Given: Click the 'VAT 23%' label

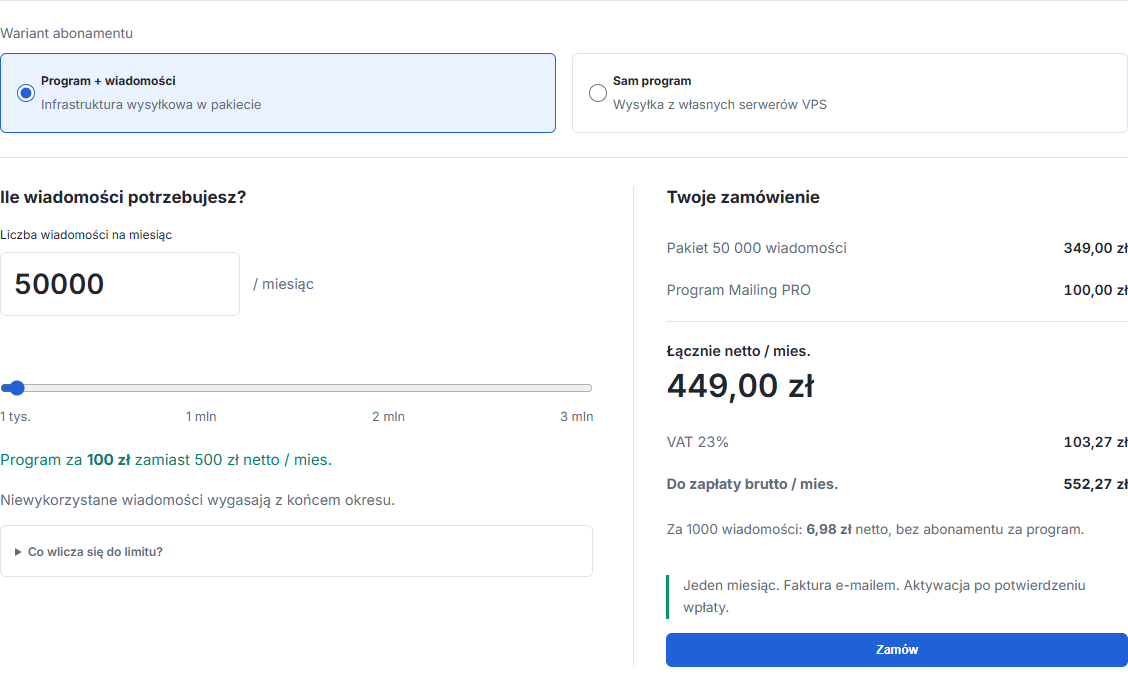Looking at the screenshot, I should point(697,442).
